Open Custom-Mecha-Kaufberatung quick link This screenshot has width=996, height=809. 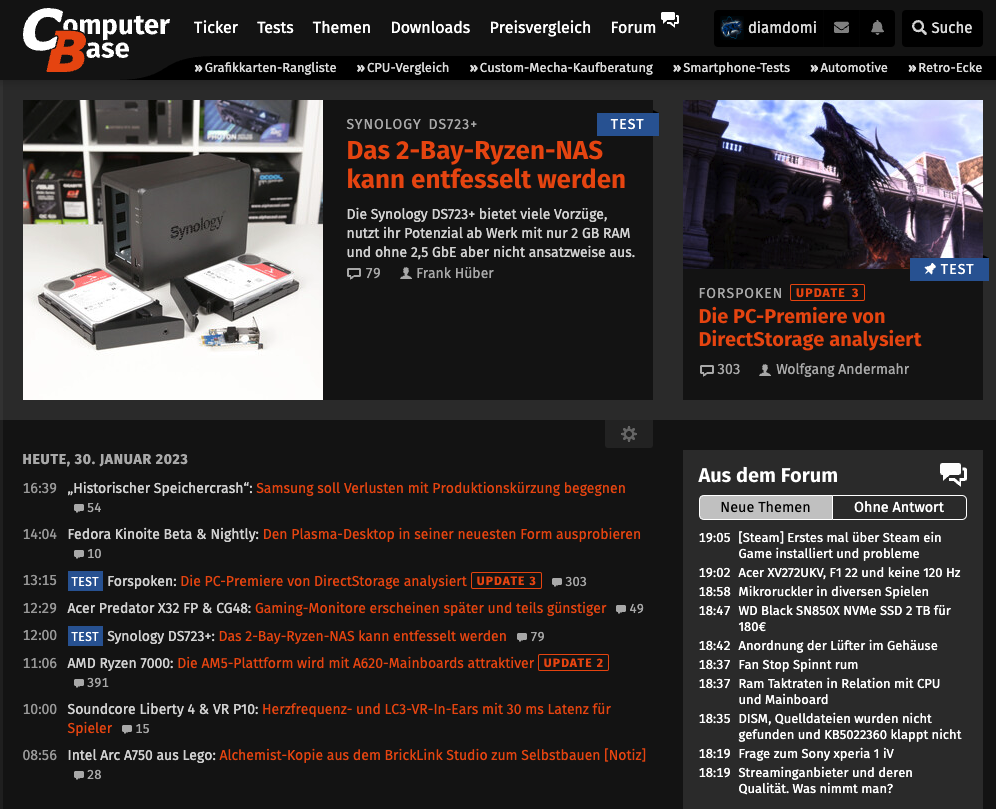pos(561,68)
